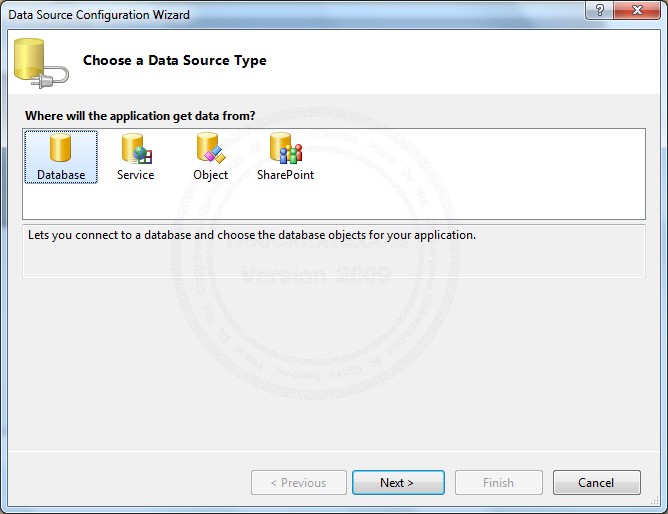Image resolution: width=668 pixels, height=514 pixels.
Task: Click the "Choose a Data Source Type" heading
Action: click(175, 60)
